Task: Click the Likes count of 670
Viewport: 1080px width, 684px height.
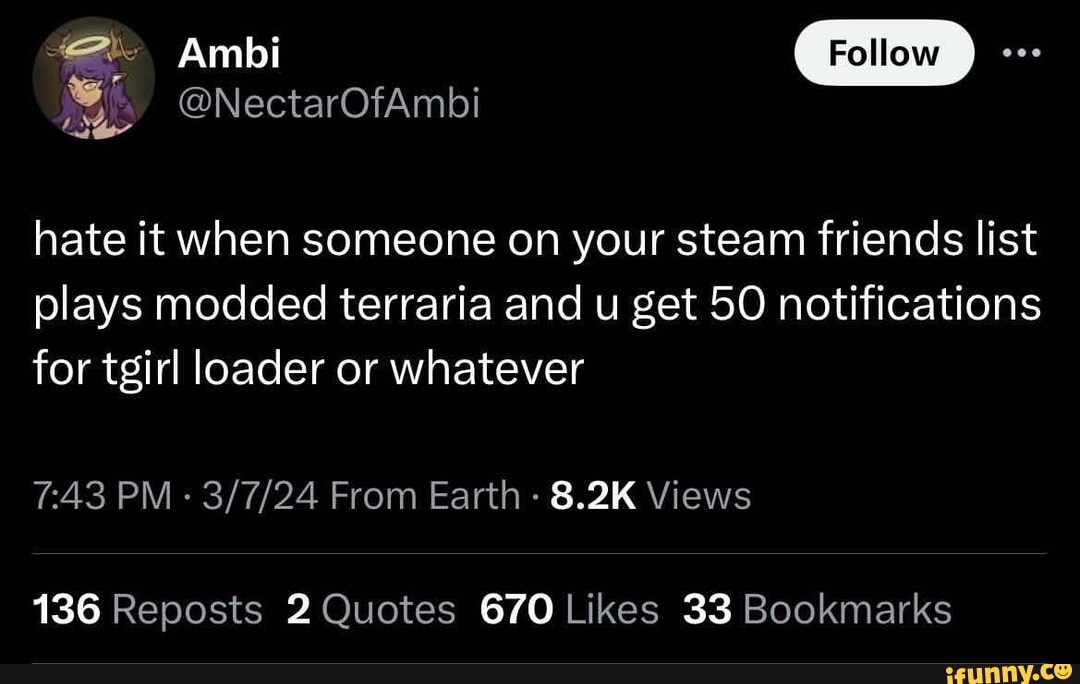Action: coord(518,608)
